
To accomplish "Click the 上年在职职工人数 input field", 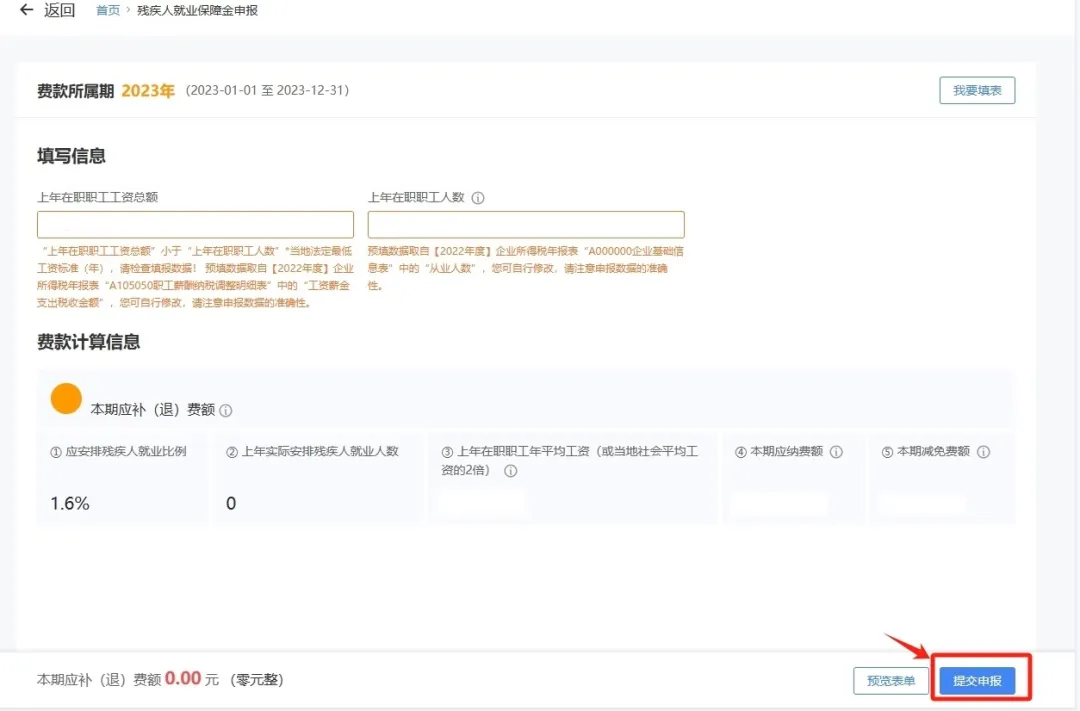I will pos(526,223).
